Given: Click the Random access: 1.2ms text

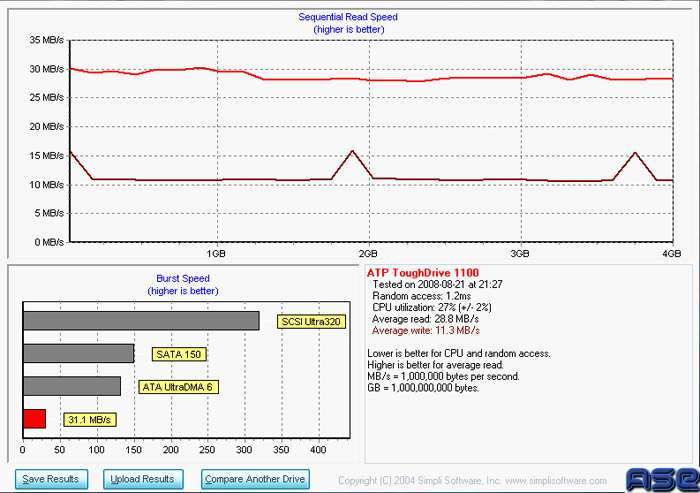Looking at the screenshot, I should click(x=421, y=296).
